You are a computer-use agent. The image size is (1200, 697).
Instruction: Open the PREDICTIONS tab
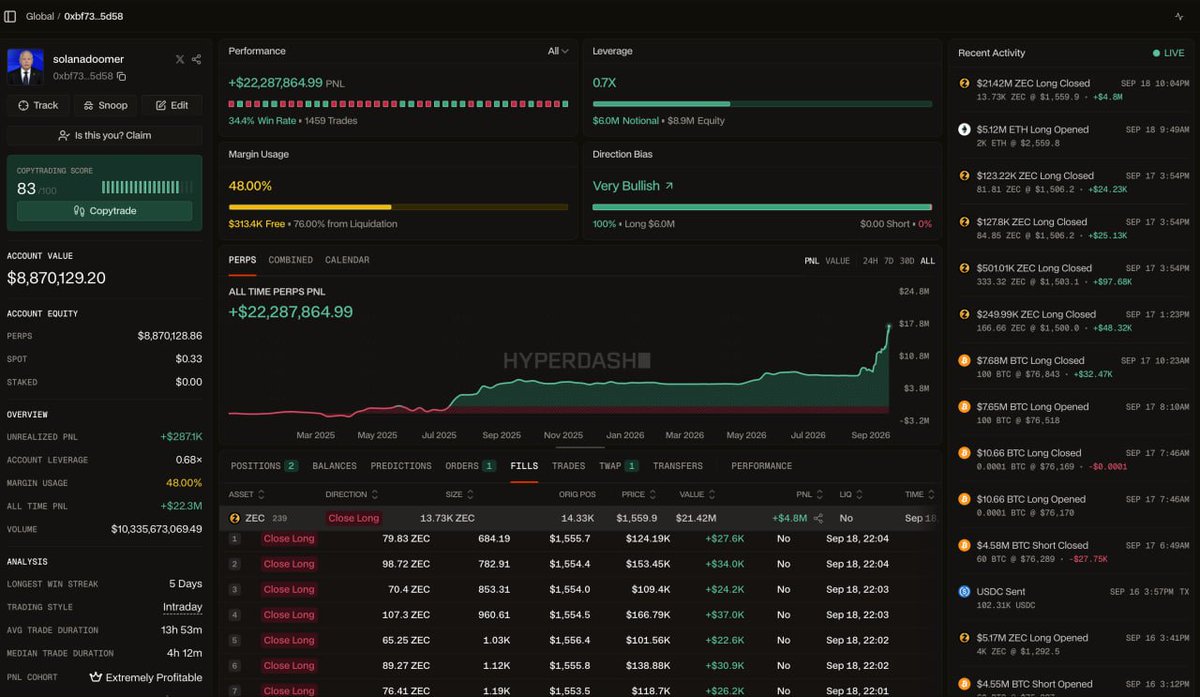click(401, 466)
